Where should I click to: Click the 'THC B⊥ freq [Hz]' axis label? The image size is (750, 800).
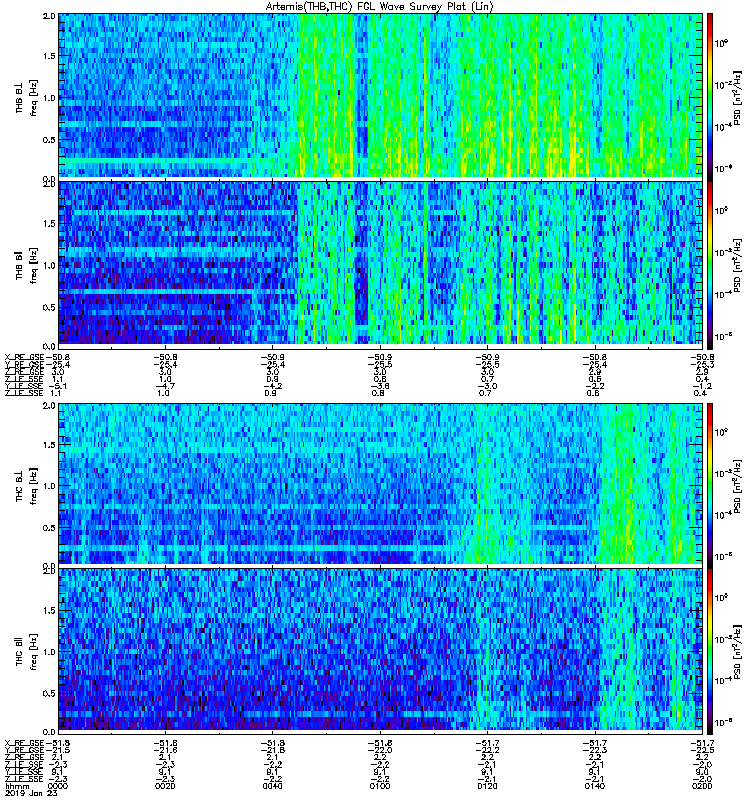(27, 486)
